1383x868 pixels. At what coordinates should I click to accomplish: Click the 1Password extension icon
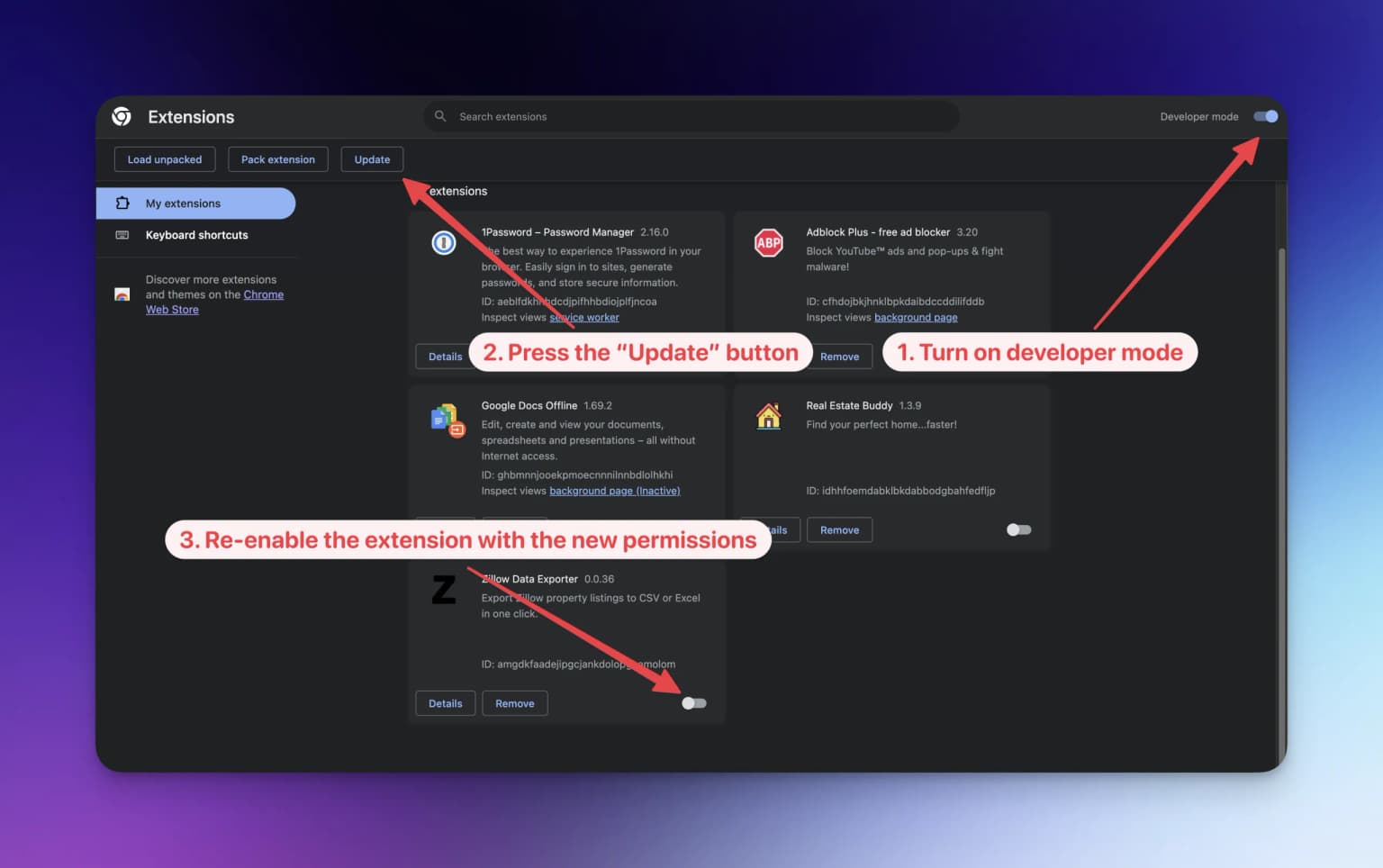point(444,242)
